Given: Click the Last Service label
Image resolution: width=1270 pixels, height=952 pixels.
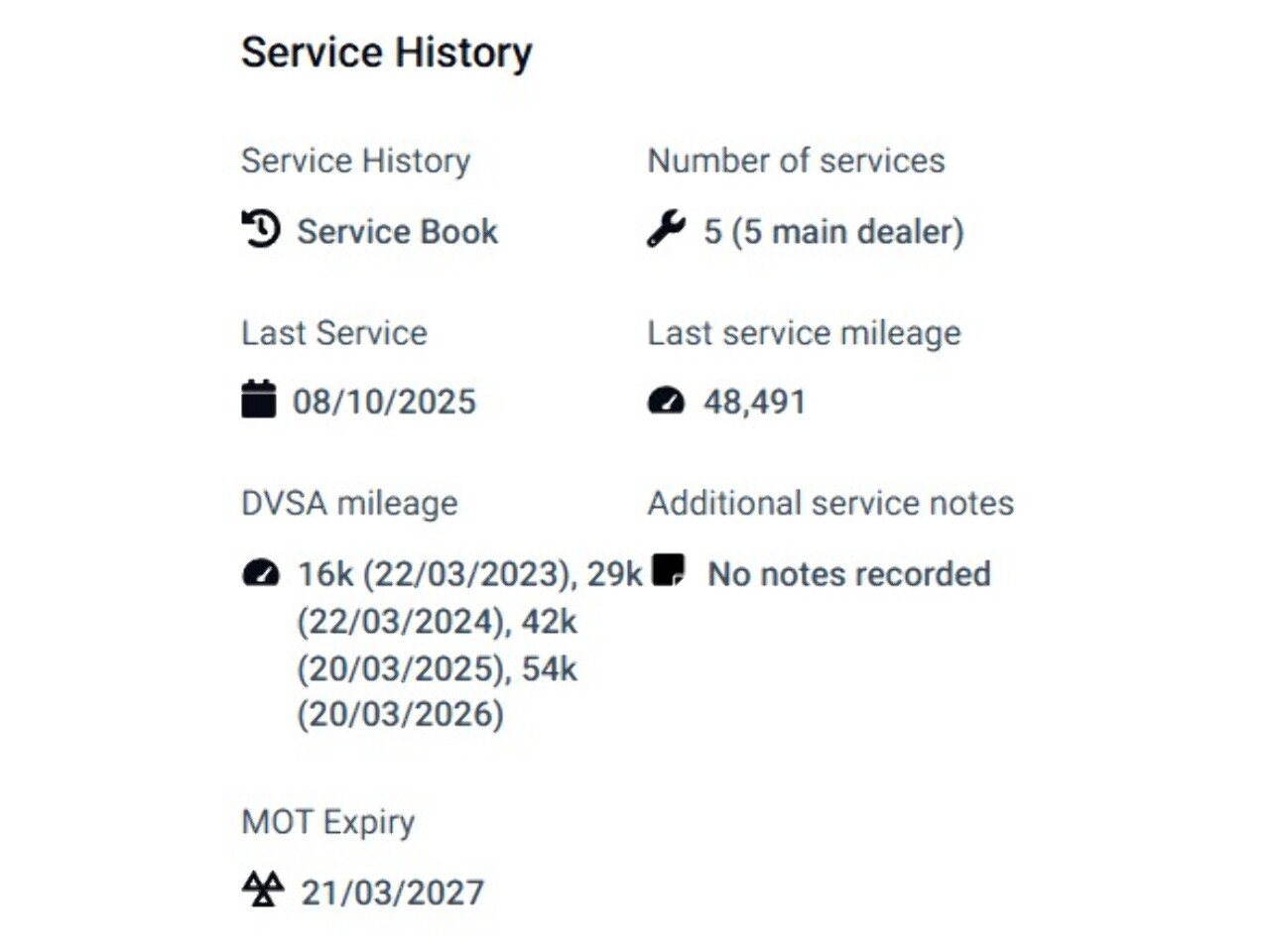Looking at the screenshot, I should tap(334, 333).
